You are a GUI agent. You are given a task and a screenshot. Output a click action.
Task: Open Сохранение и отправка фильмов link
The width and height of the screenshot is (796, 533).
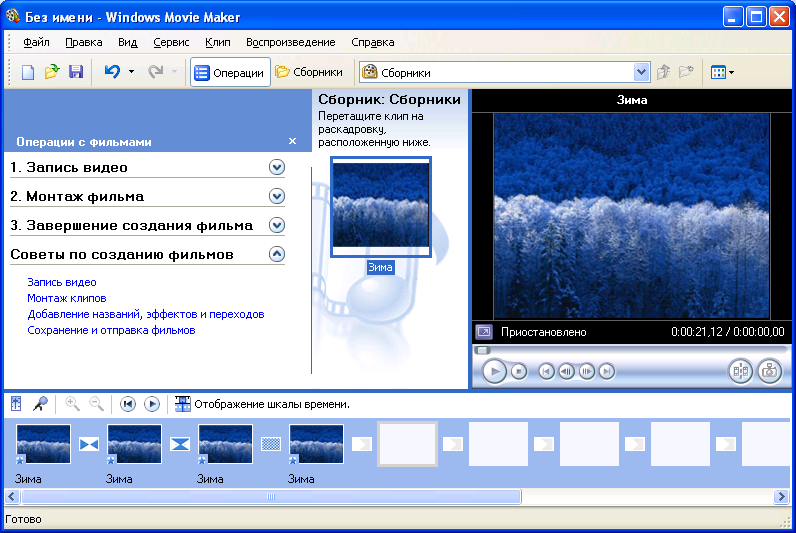coord(111,330)
